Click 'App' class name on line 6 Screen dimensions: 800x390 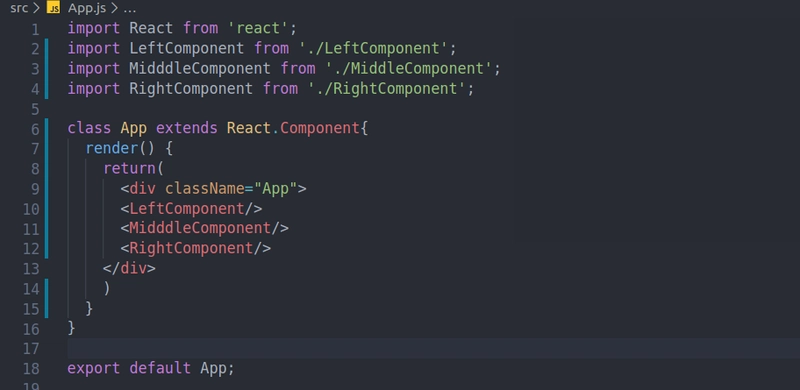click(x=134, y=128)
